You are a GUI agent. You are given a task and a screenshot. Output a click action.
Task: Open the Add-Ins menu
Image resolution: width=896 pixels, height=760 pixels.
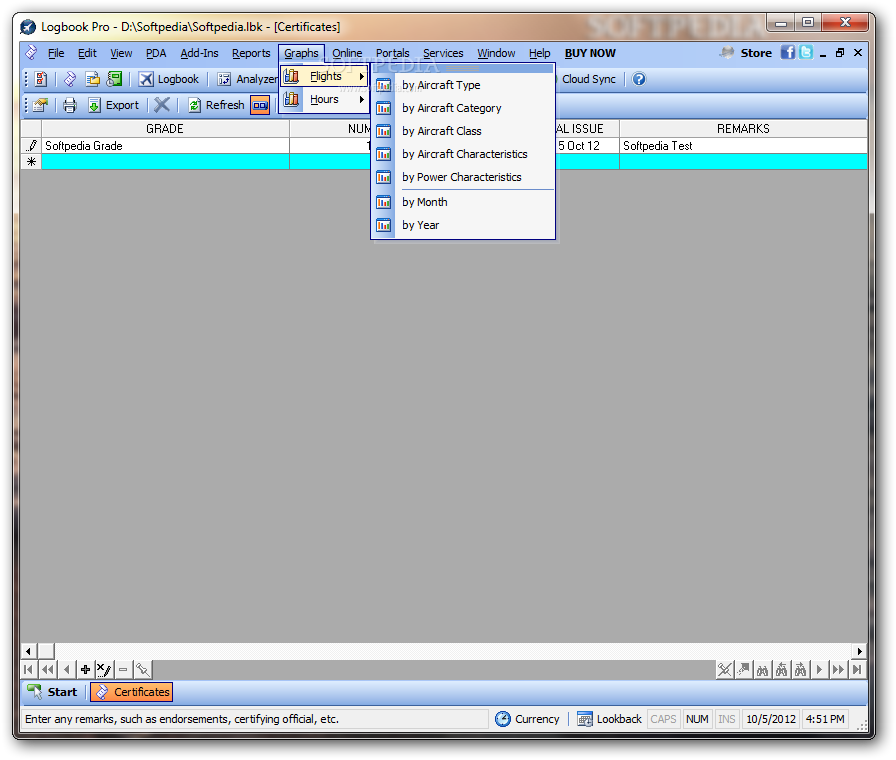pos(199,53)
